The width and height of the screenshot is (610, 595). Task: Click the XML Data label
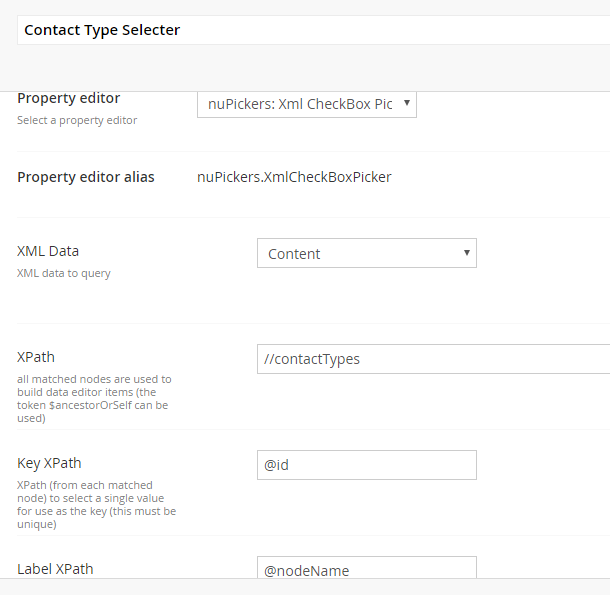[x=48, y=252]
